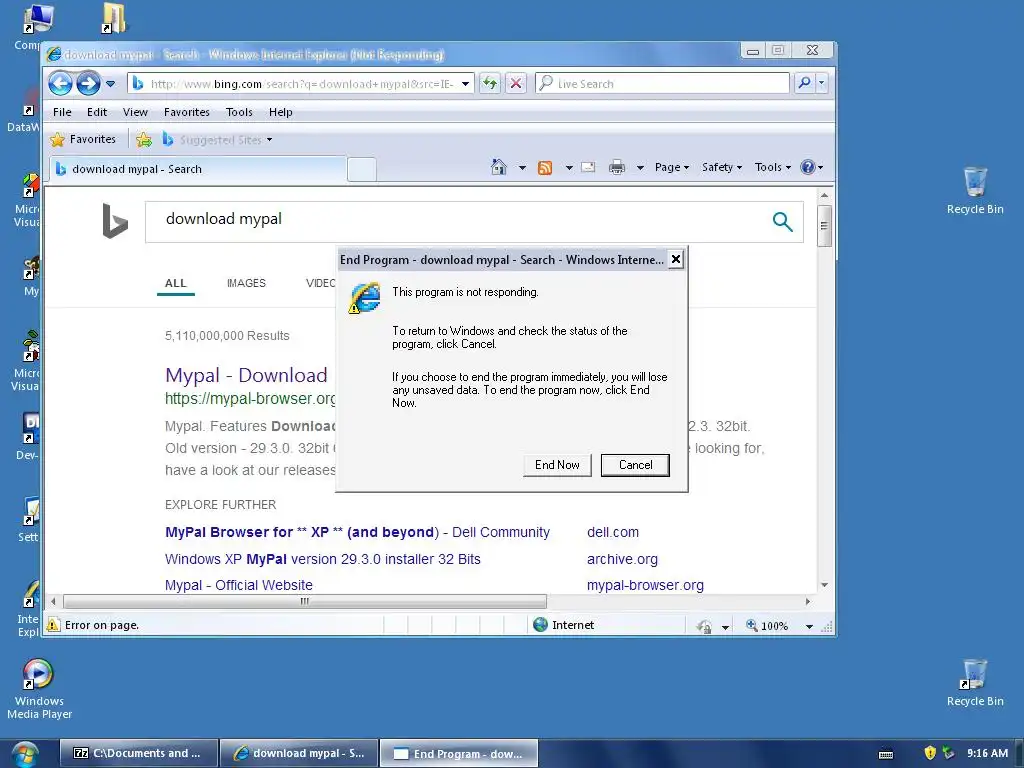Open the View menu

(135, 112)
